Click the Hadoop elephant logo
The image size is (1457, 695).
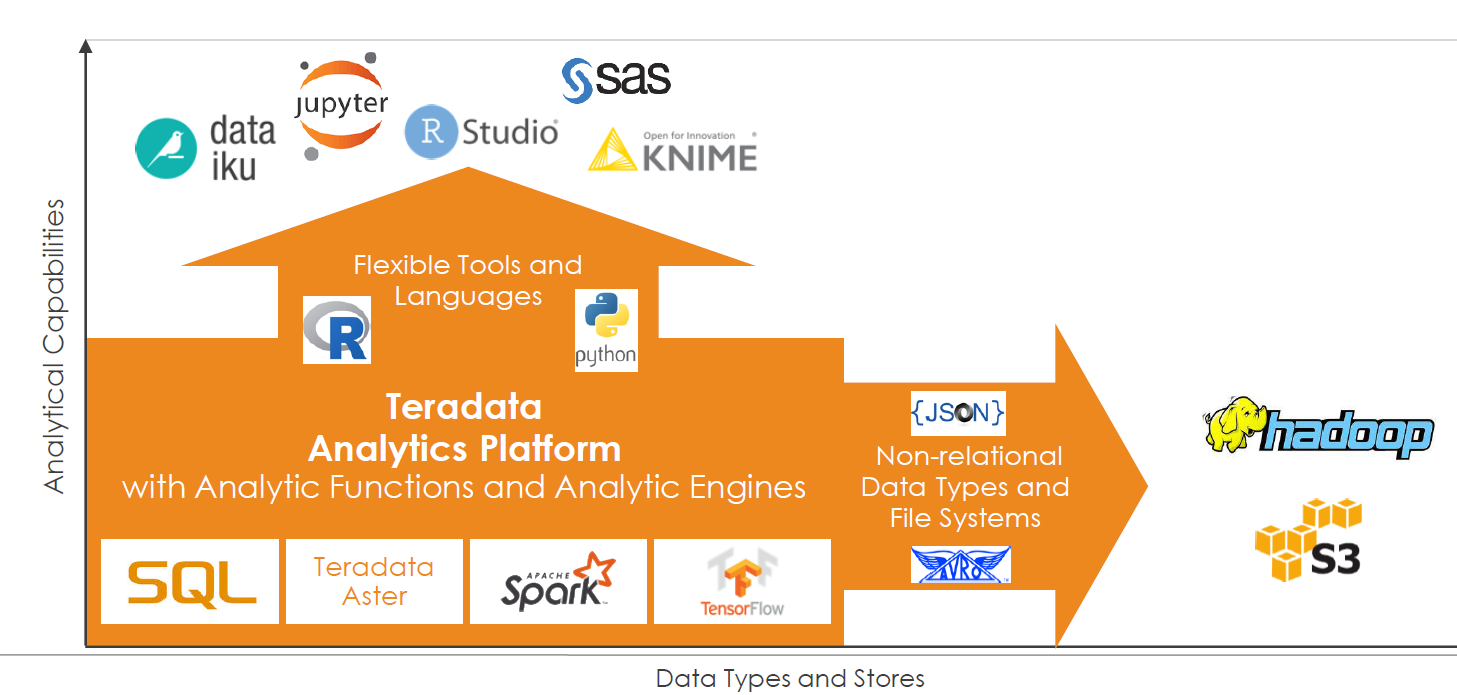tap(1318, 431)
